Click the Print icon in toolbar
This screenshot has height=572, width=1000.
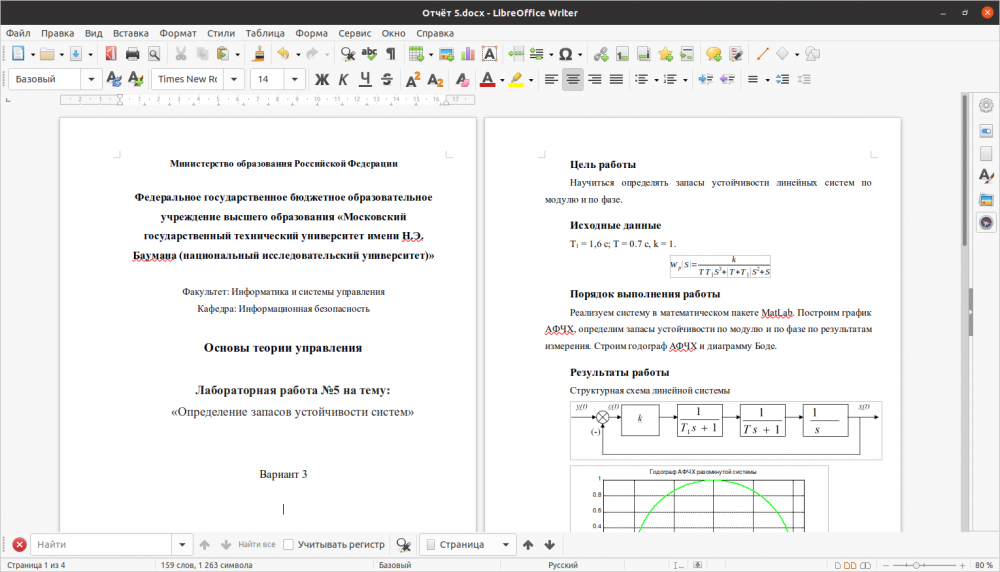[x=133, y=54]
